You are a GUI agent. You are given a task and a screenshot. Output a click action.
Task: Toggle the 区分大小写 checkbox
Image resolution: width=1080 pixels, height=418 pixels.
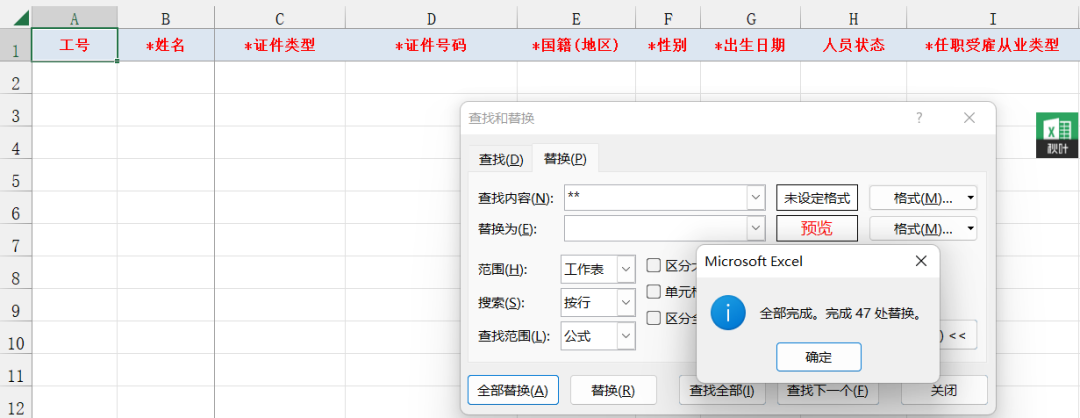point(653,266)
